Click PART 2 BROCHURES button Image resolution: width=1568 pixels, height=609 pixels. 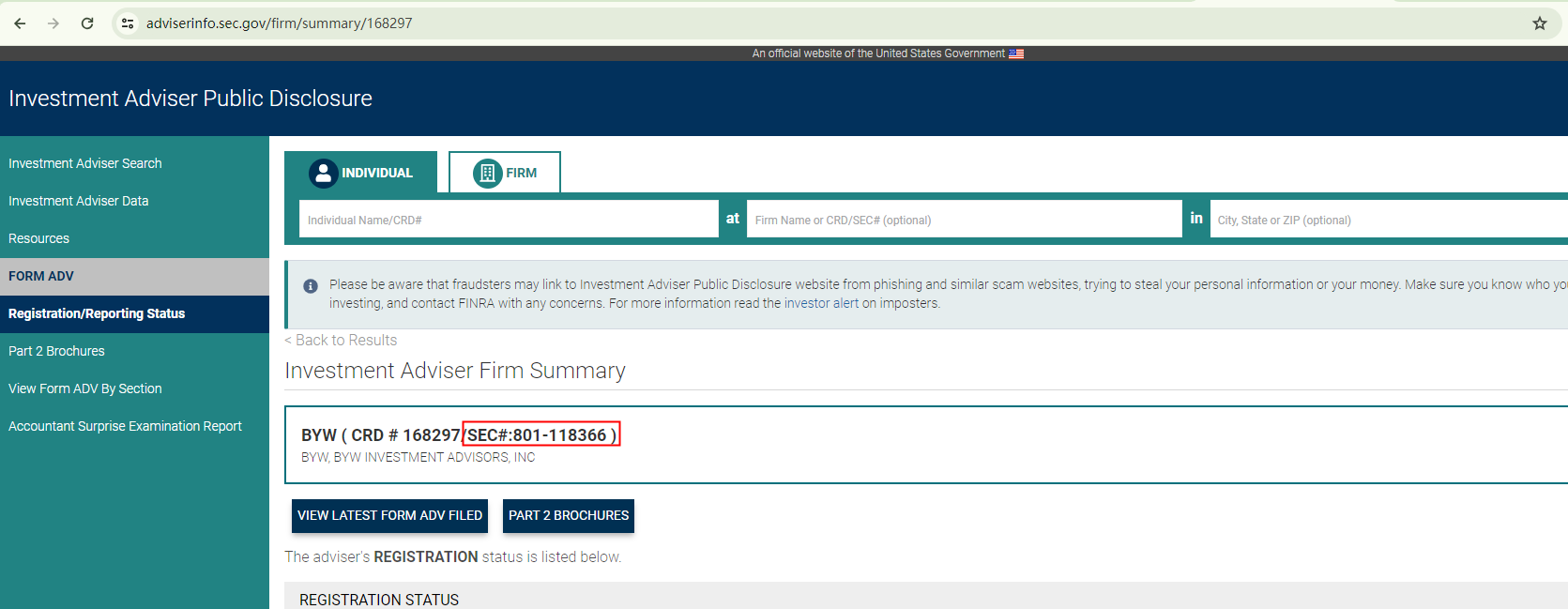coord(569,515)
